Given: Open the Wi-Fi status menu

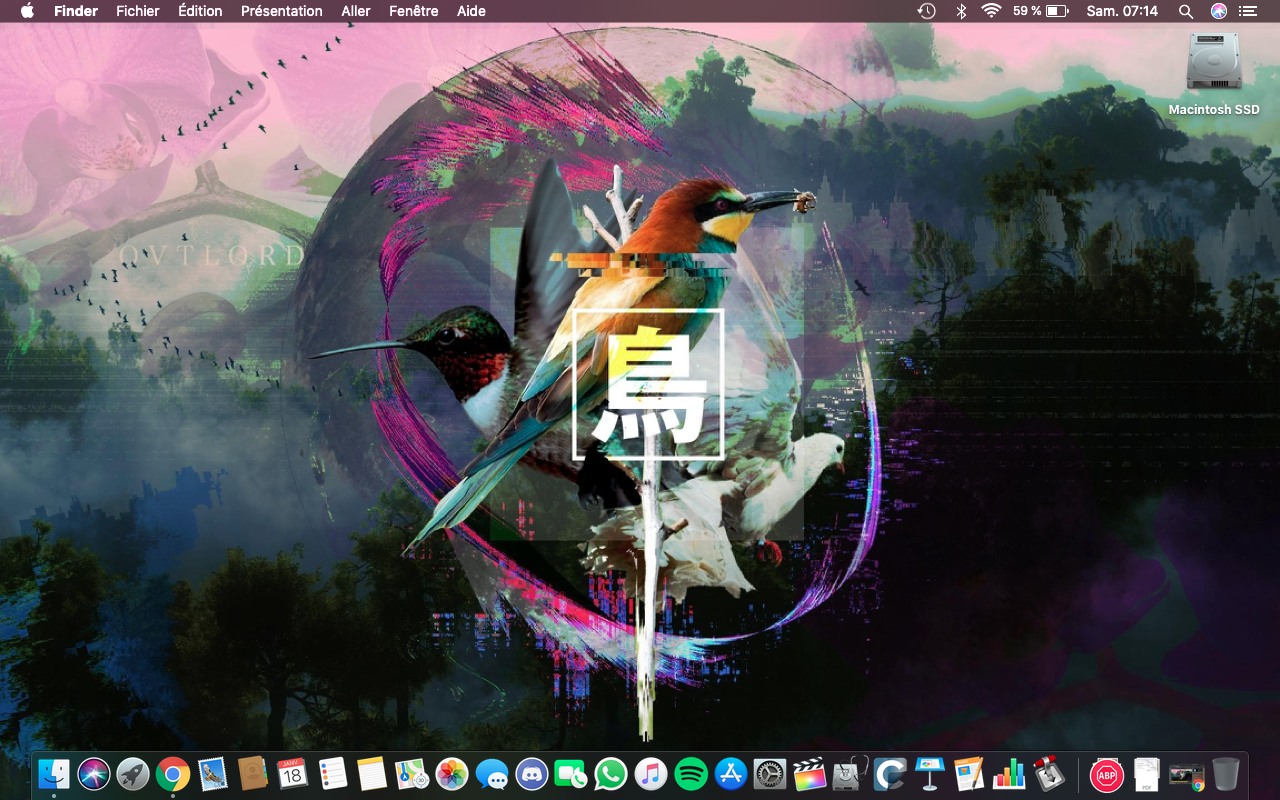Looking at the screenshot, I should [x=991, y=11].
